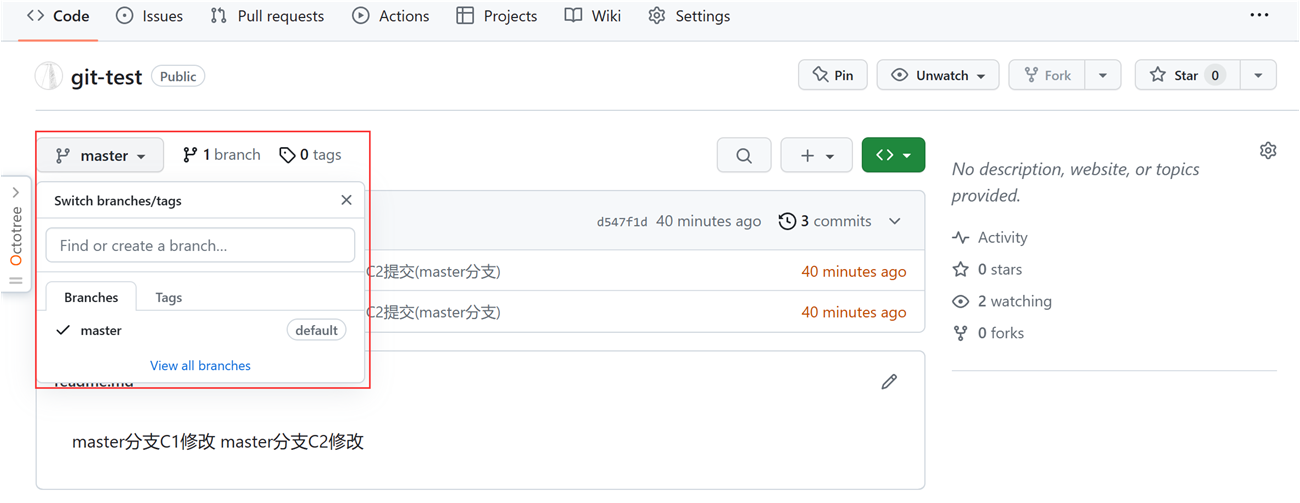The height and width of the screenshot is (503, 1300).
Task: Click the repository settings gear icon
Action: 1268,151
